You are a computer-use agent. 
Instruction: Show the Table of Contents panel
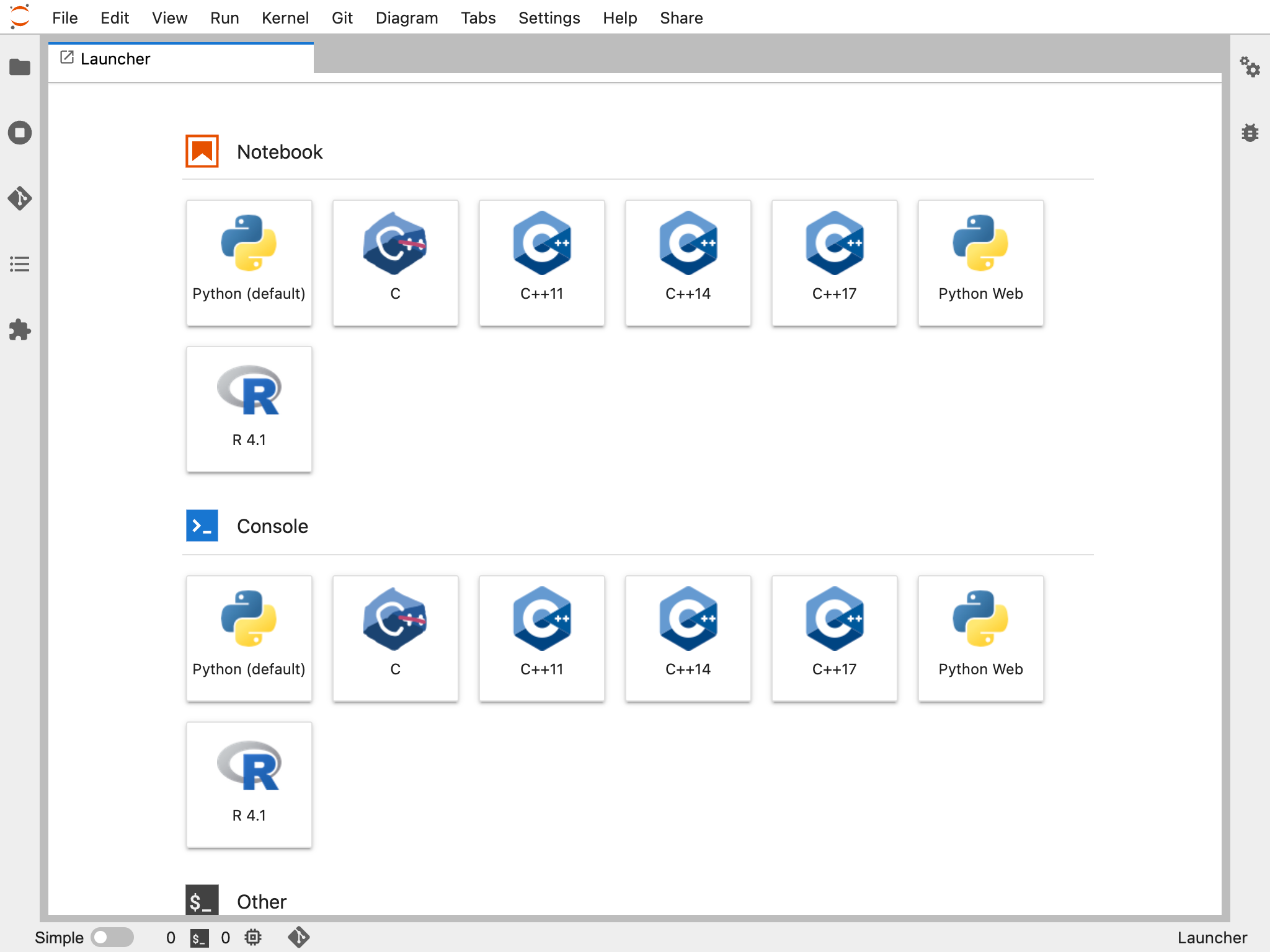[20, 264]
